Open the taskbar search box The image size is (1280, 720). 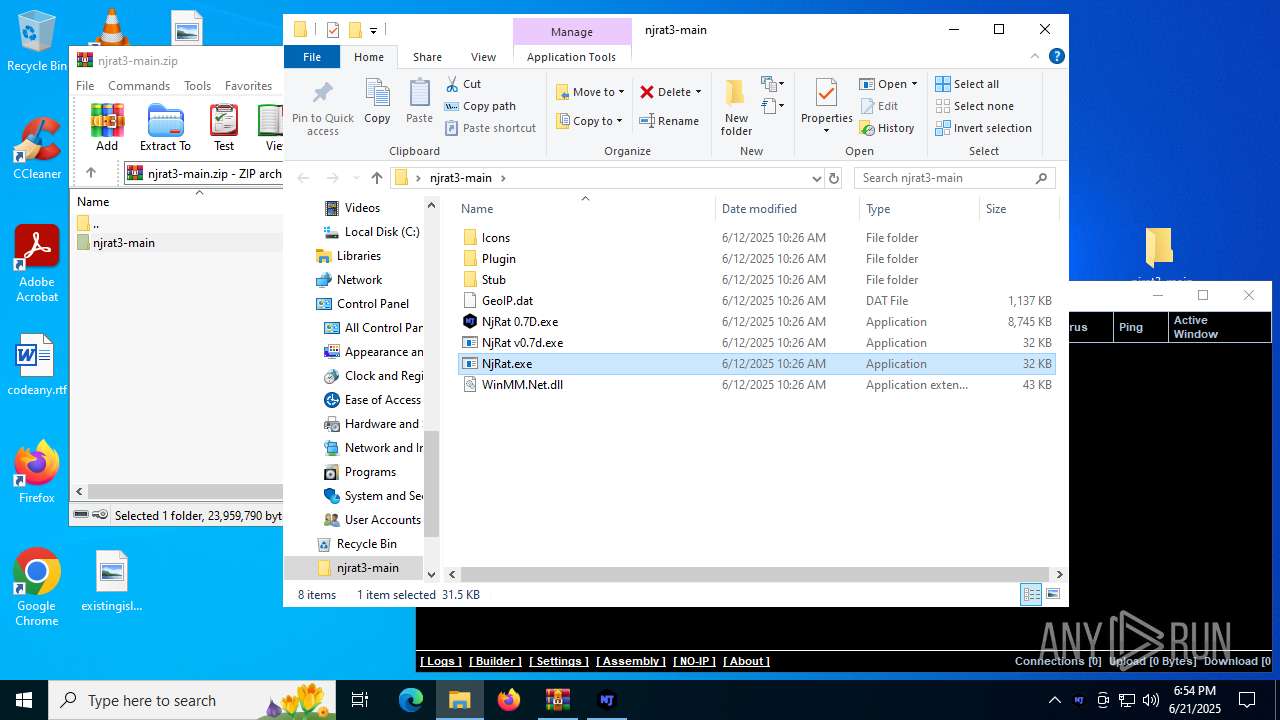(x=194, y=700)
